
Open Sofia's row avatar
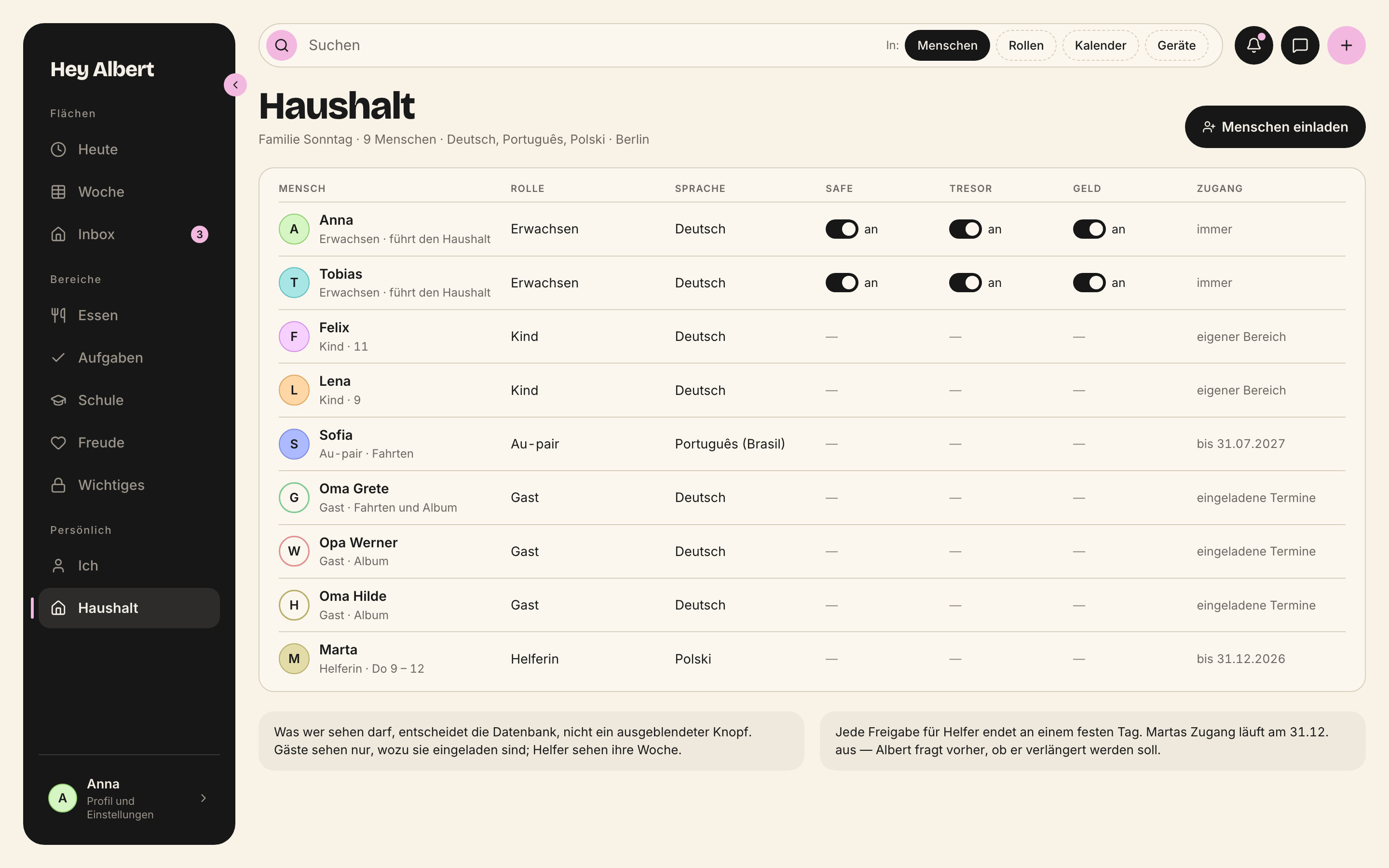[x=294, y=444]
